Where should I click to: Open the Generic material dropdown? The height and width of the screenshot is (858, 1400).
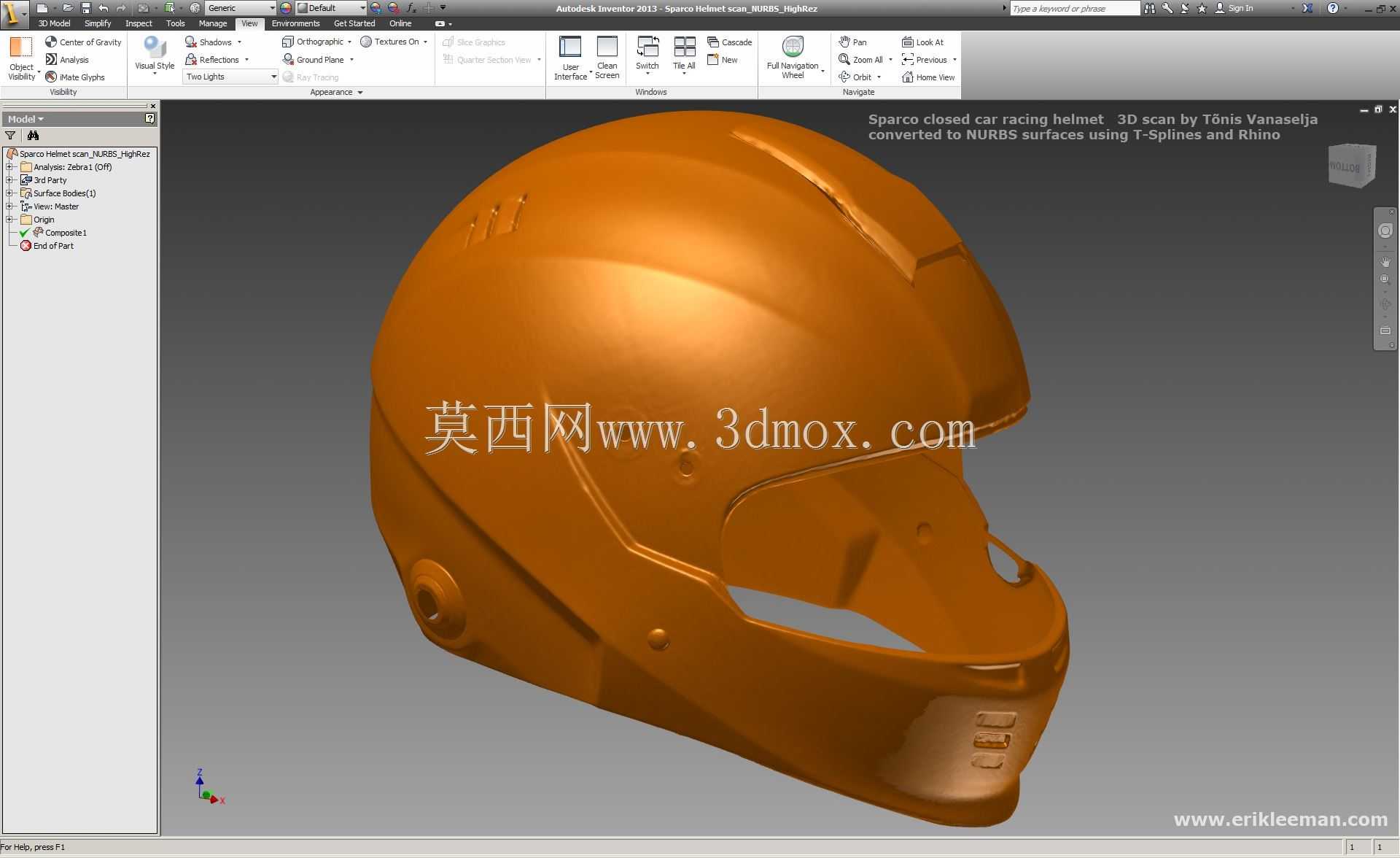click(241, 8)
